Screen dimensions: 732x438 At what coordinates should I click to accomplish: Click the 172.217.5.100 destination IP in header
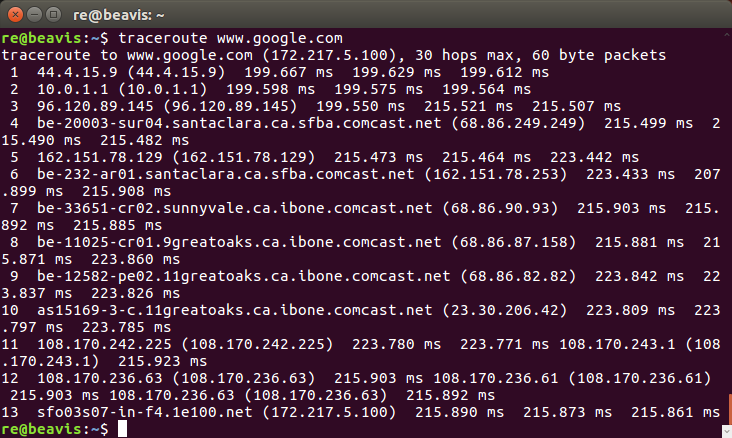pos(330,55)
